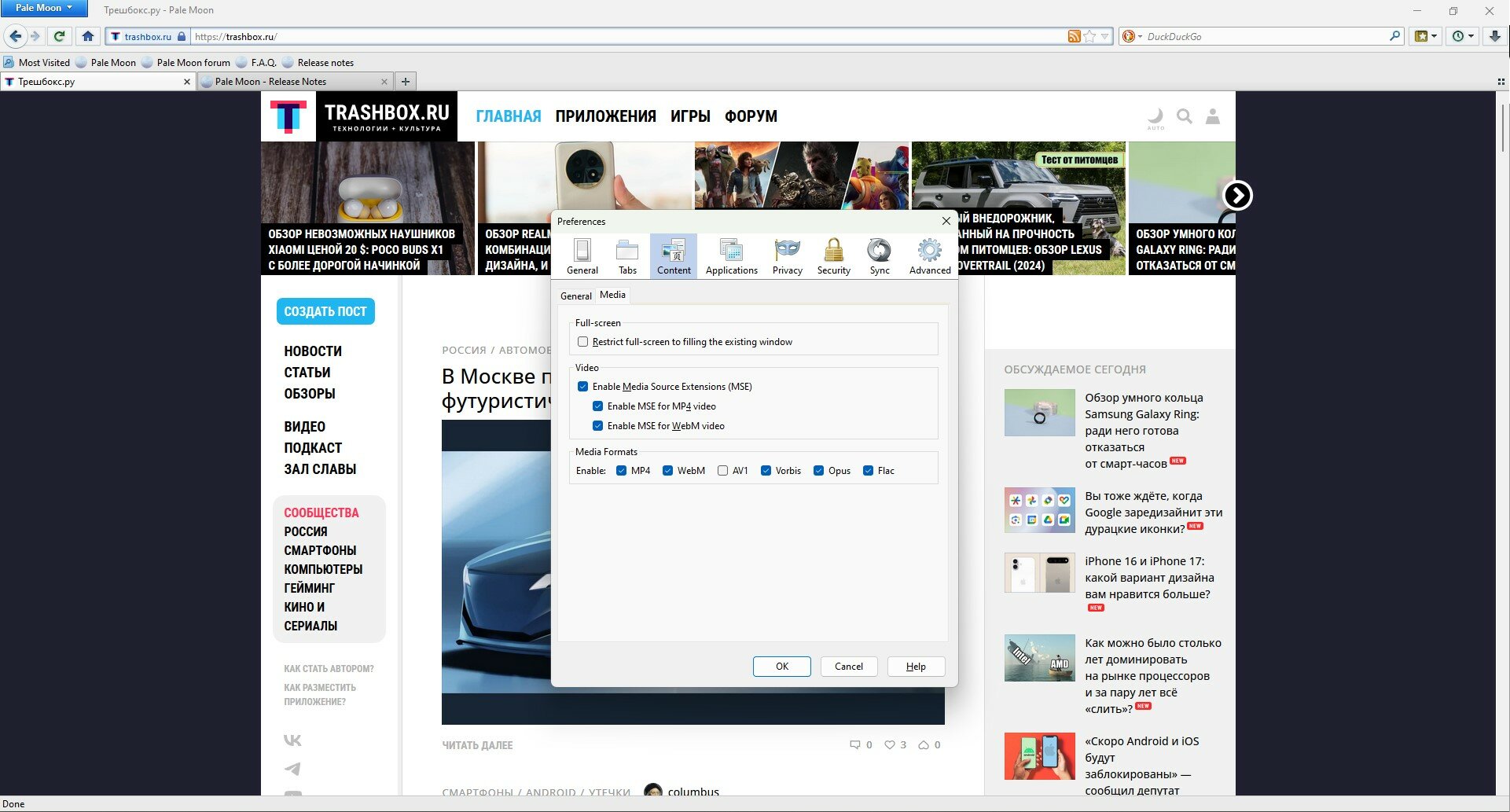Uncheck Enable MSE for WebM video
1510x812 pixels.
pyautogui.click(x=597, y=426)
